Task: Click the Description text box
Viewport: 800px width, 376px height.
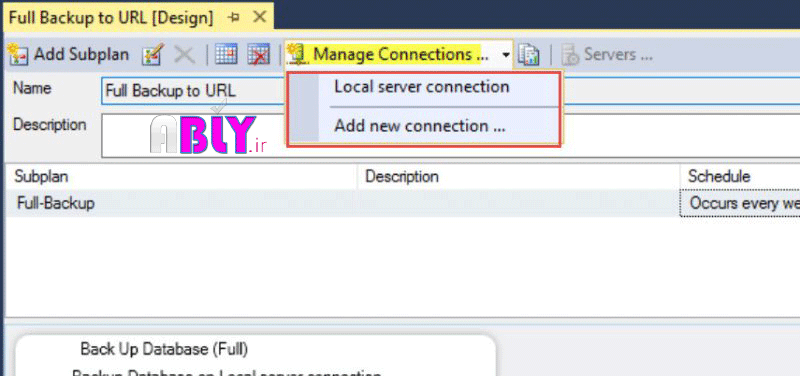Action: tap(451, 135)
